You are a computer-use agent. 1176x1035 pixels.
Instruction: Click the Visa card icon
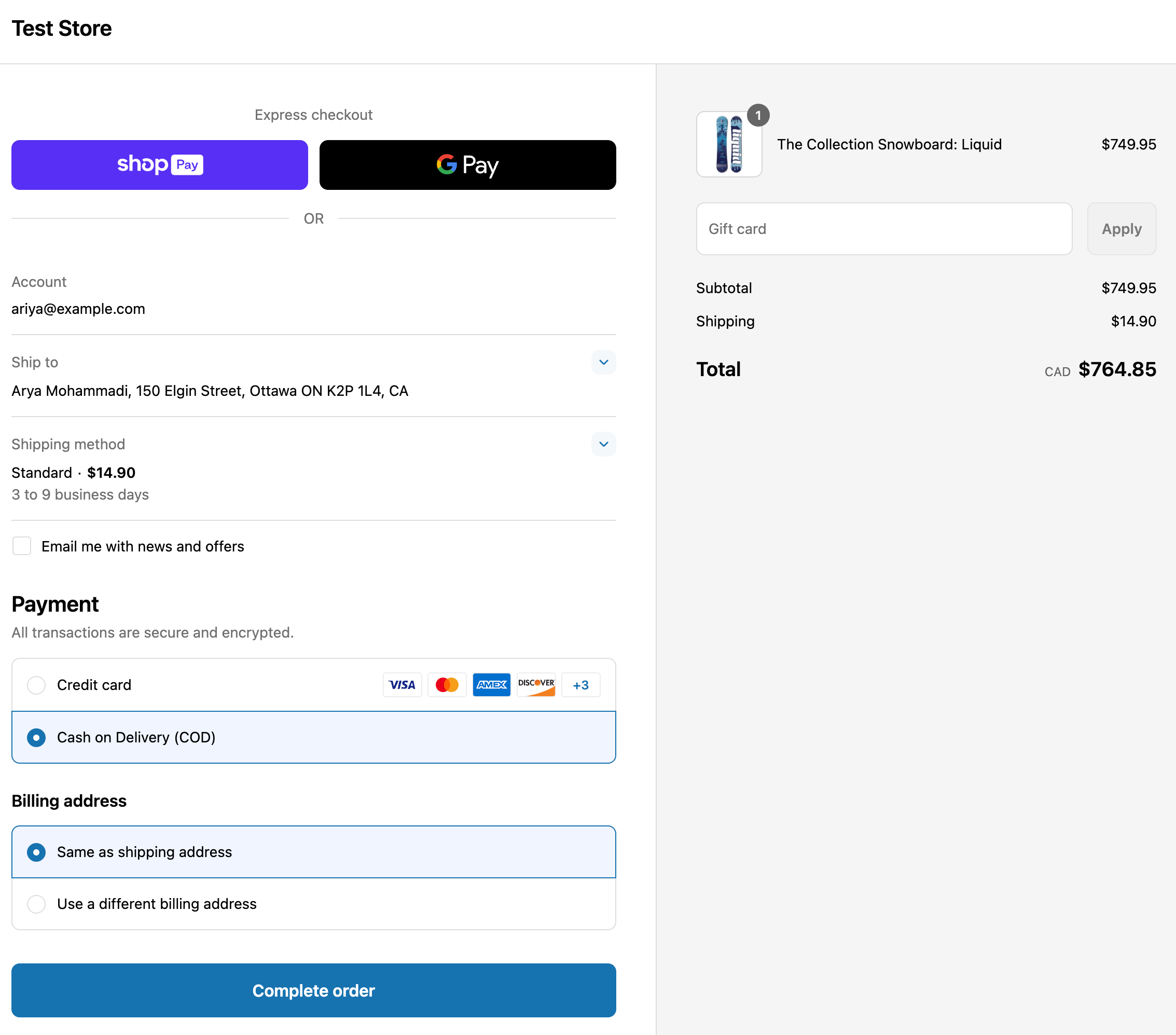tap(402, 685)
